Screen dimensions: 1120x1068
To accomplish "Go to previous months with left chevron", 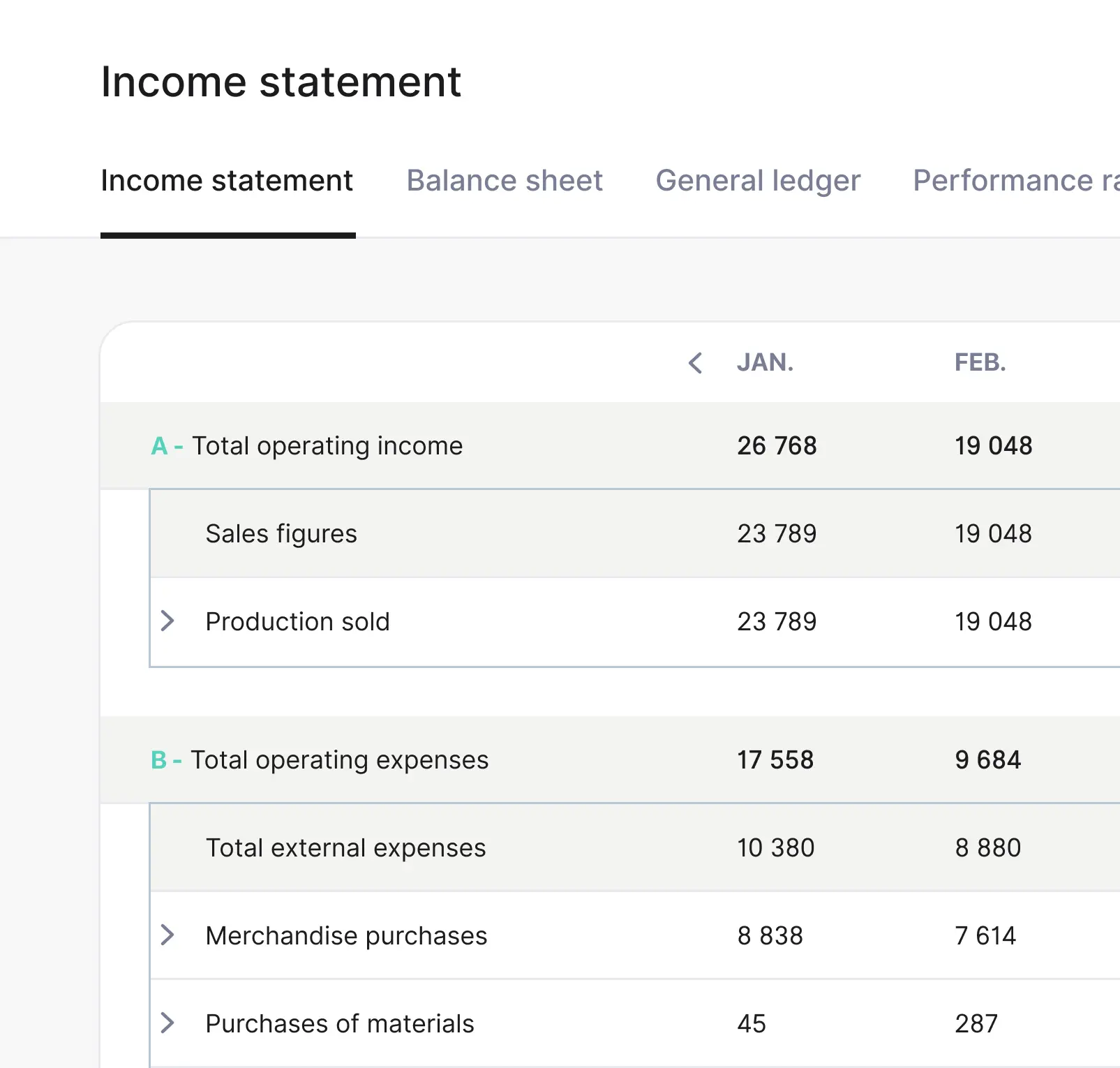I will click(695, 363).
